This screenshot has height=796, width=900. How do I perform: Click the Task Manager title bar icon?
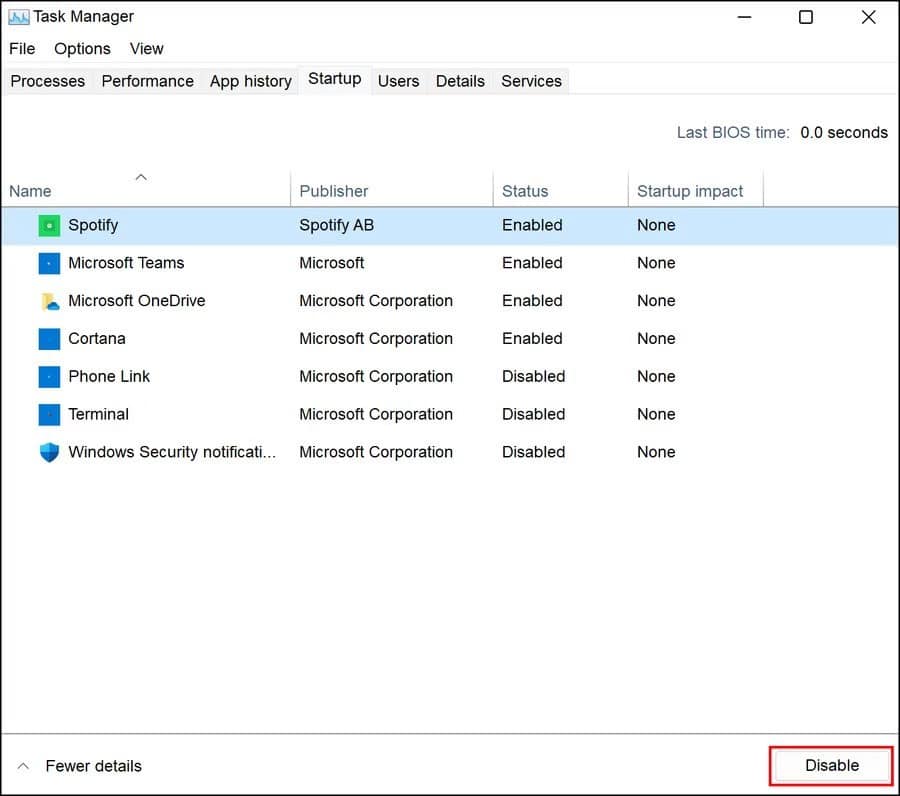(17, 16)
